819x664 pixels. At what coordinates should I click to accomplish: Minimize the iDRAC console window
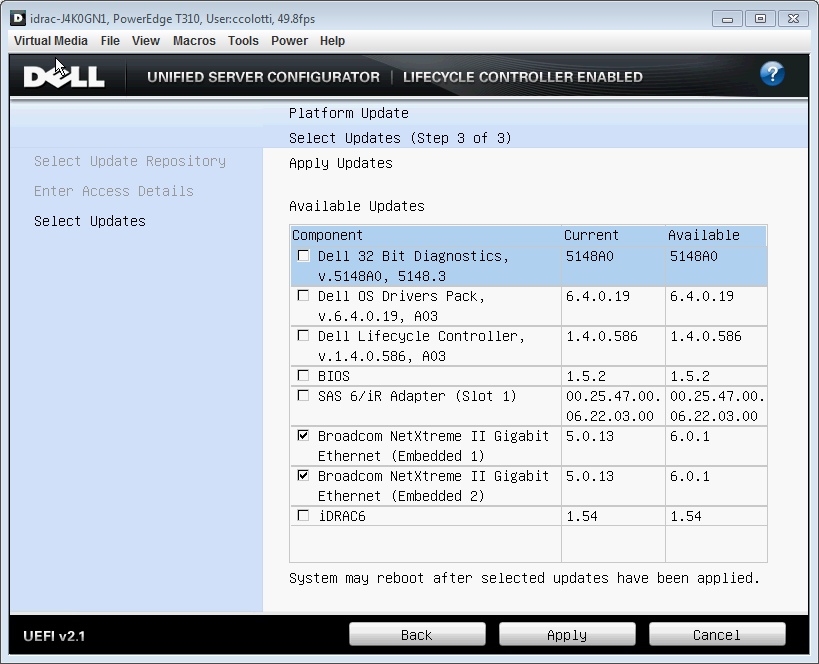pos(727,19)
